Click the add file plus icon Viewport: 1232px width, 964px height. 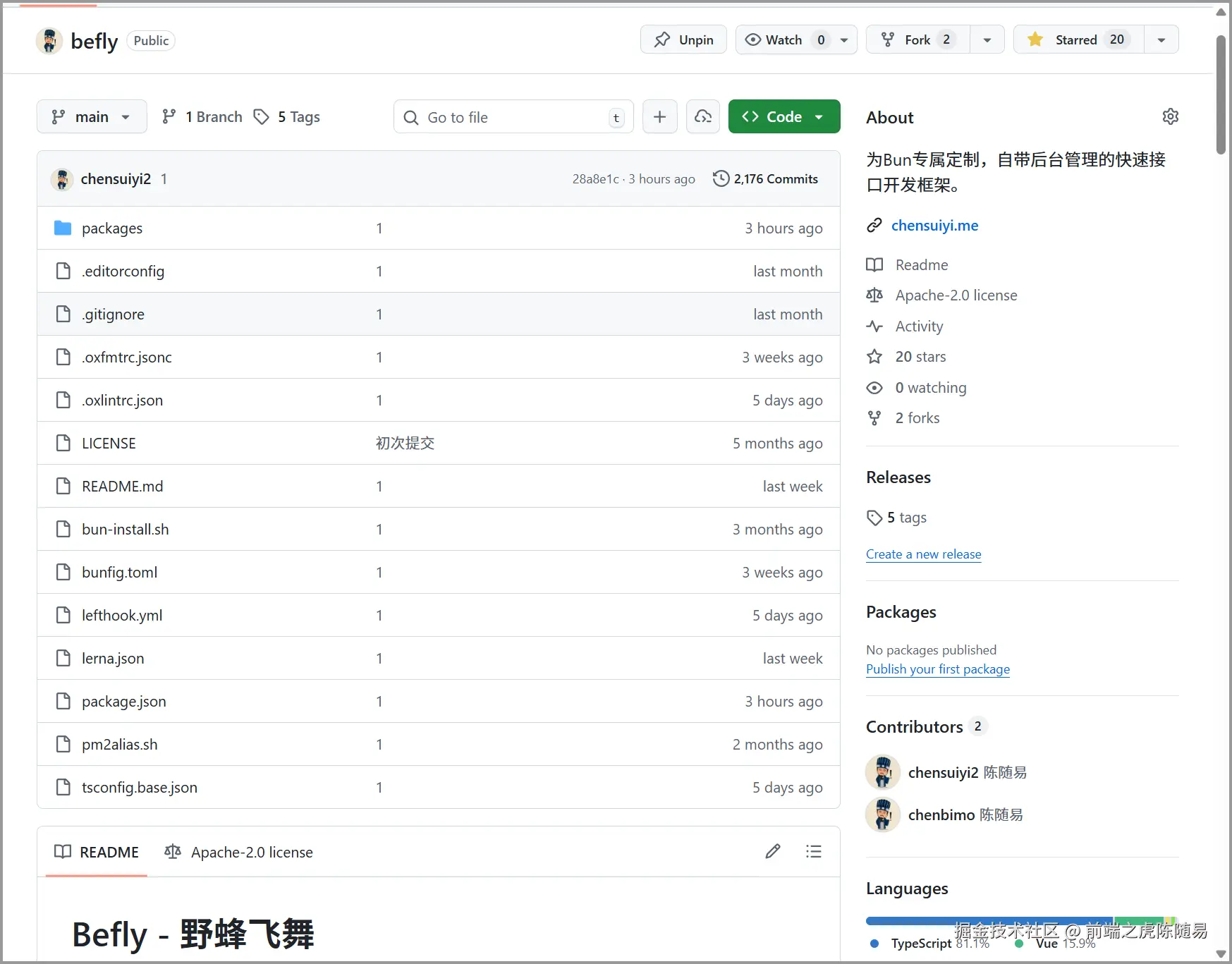659,117
